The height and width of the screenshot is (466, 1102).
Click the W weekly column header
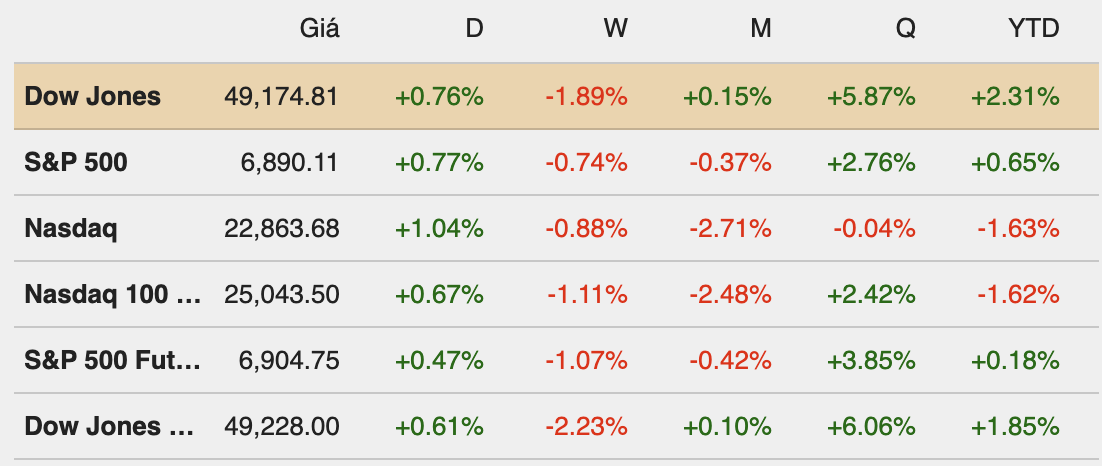616,29
